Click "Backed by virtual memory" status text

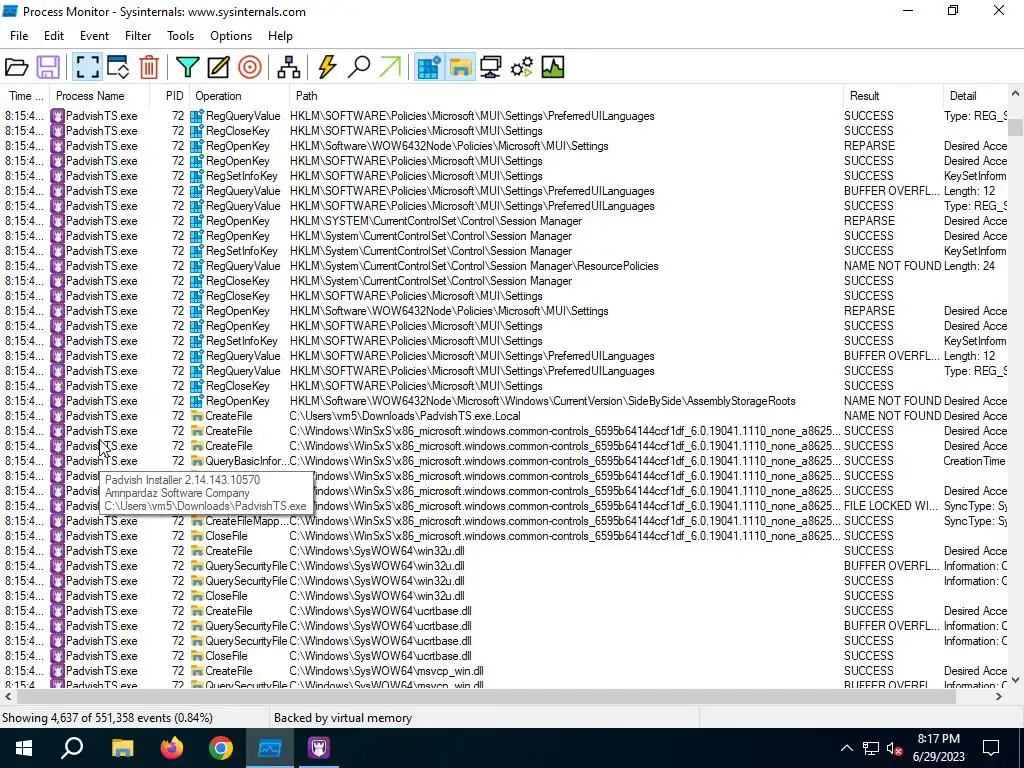pos(343,718)
